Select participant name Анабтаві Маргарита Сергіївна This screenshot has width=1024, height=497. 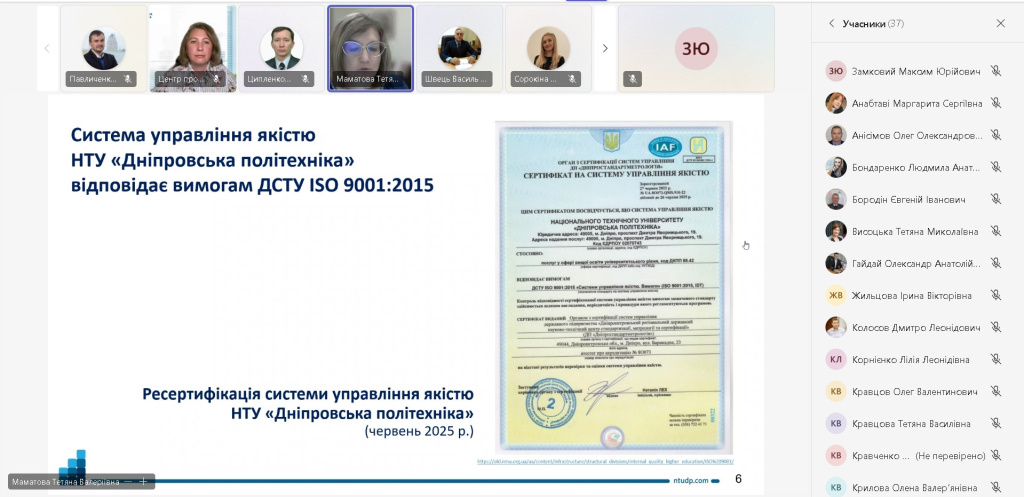917,103
